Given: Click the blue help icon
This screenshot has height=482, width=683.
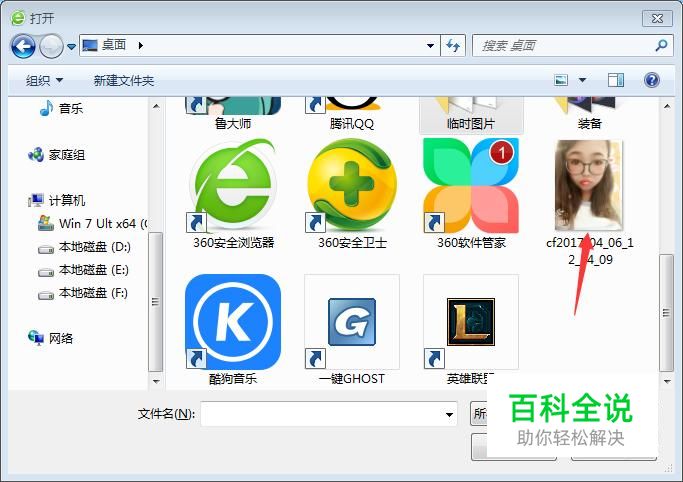Looking at the screenshot, I should (x=652, y=80).
